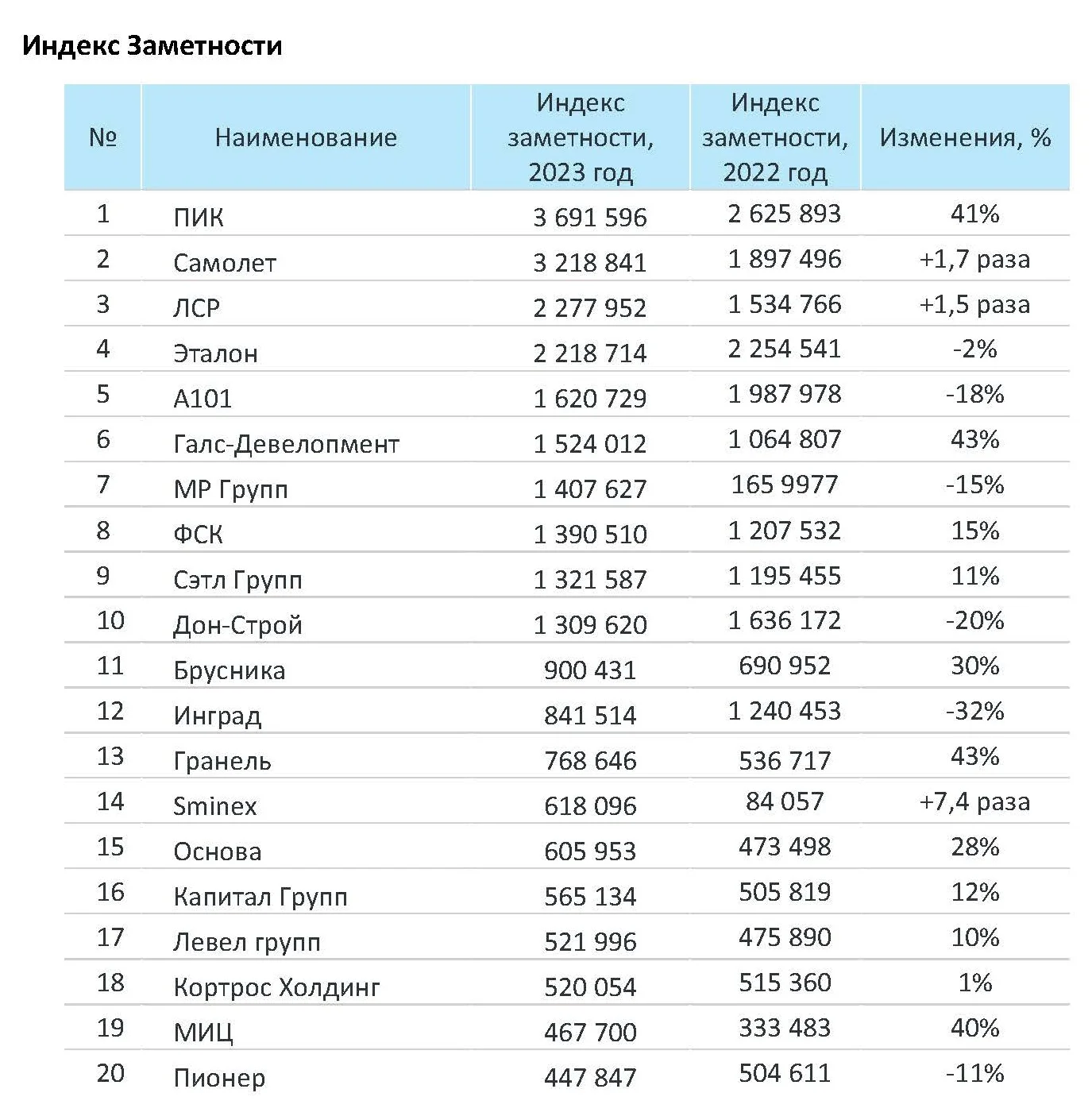This screenshot has height=1116, width=1092.
Task: Click the 'ЛСР' company name
Action: click(x=196, y=307)
